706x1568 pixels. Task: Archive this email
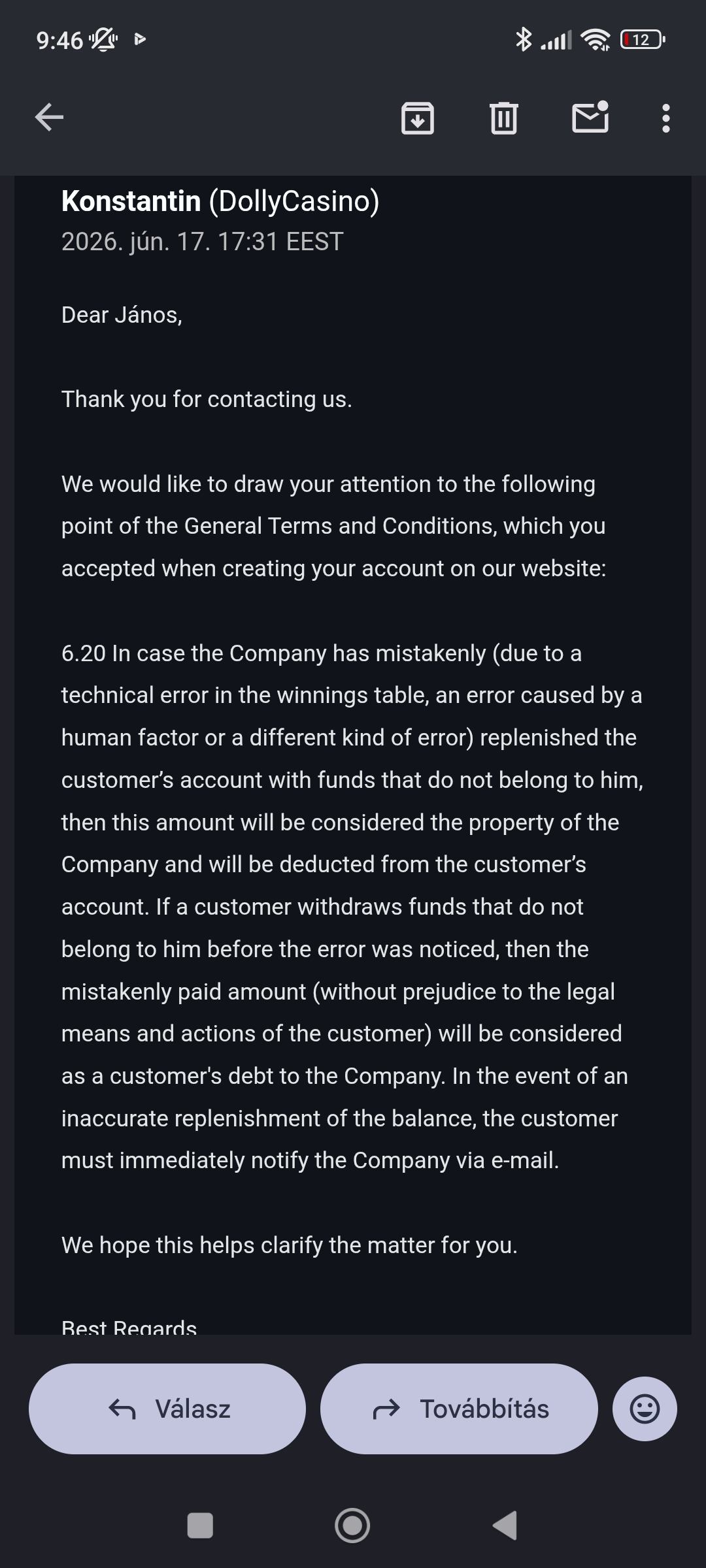click(418, 118)
